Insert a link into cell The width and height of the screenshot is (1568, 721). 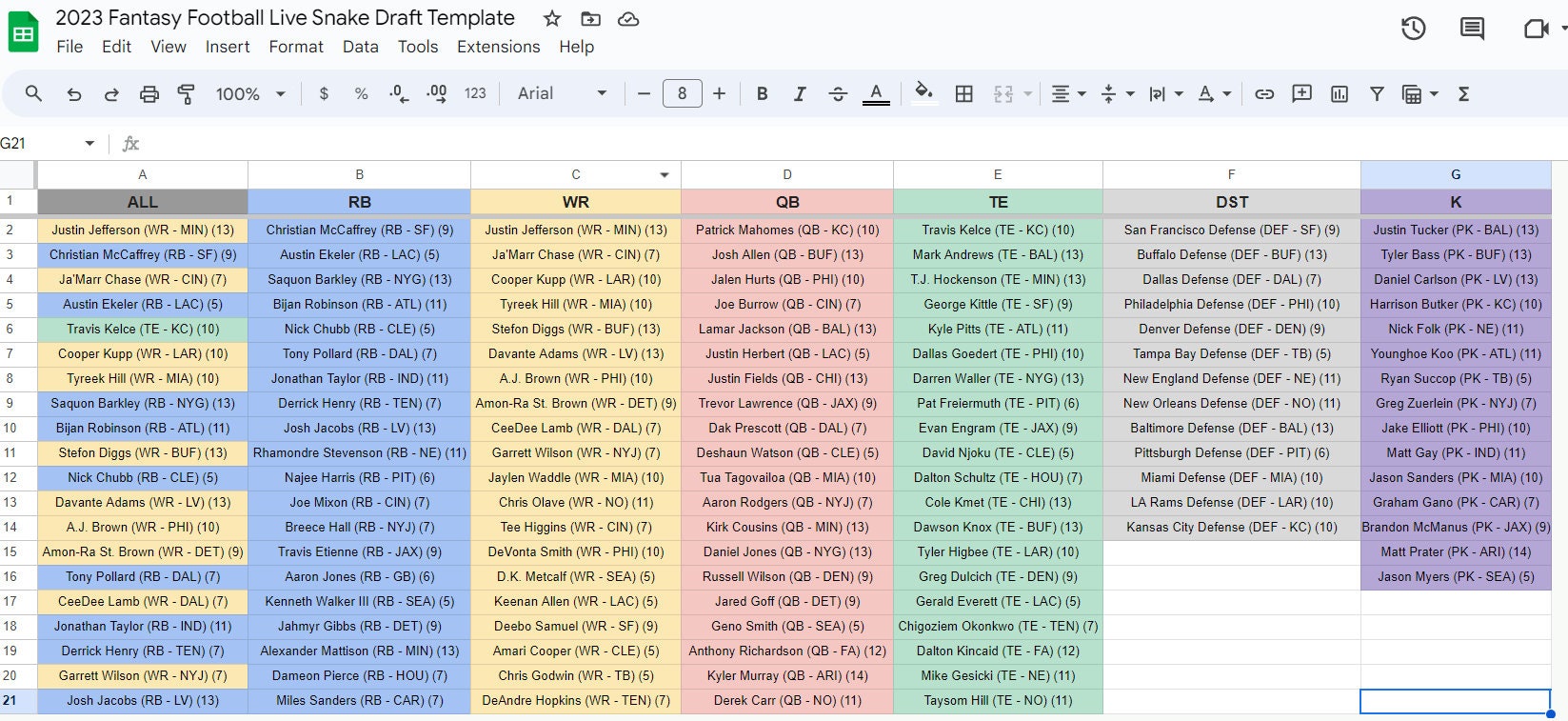click(x=1264, y=93)
